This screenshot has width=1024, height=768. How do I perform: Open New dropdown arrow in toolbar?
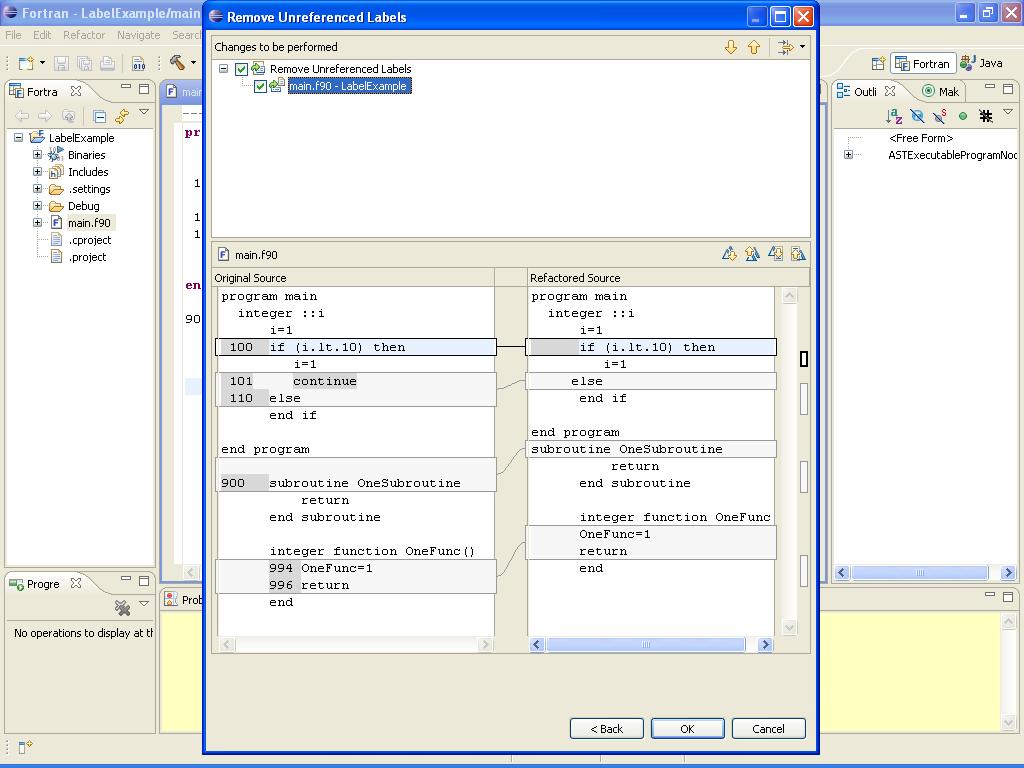click(x=42, y=63)
